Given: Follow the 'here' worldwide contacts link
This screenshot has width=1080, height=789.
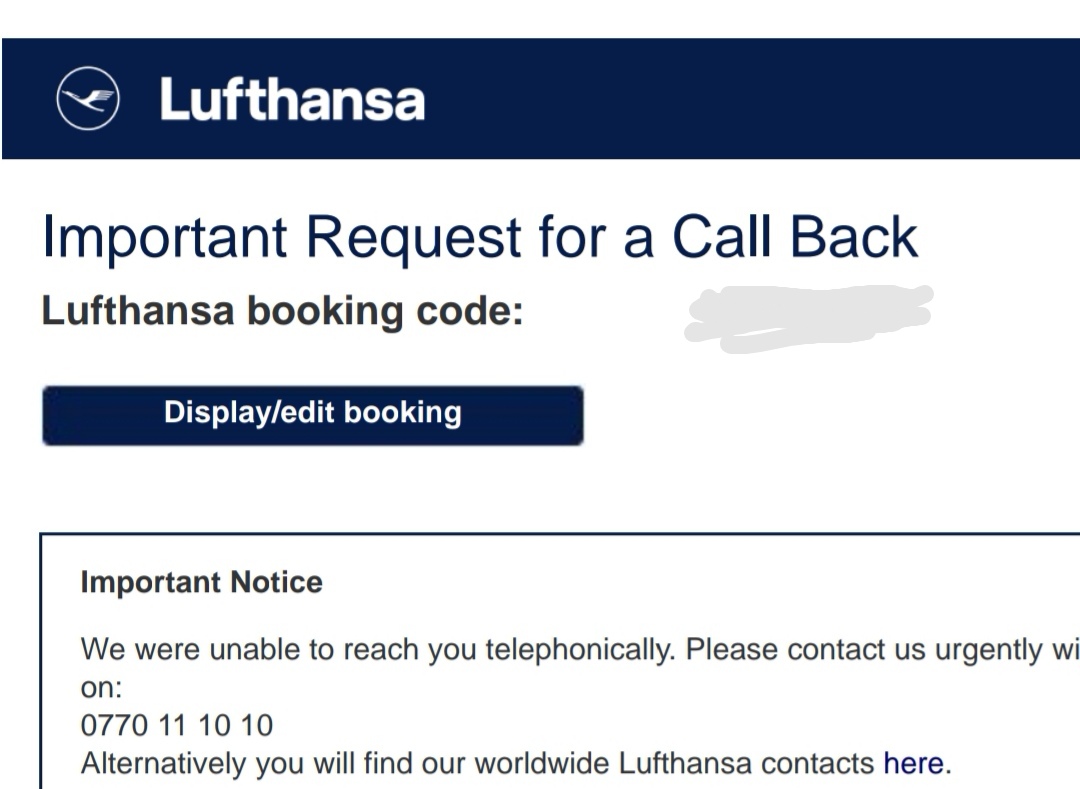Looking at the screenshot, I should (x=913, y=763).
